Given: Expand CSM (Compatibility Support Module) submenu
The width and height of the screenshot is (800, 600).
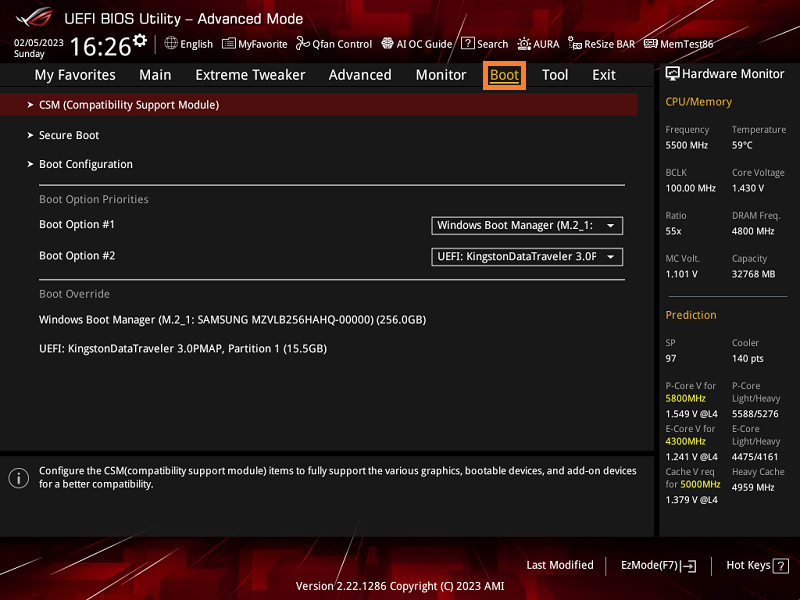Looking at the screenshot, I should [319, 105].
